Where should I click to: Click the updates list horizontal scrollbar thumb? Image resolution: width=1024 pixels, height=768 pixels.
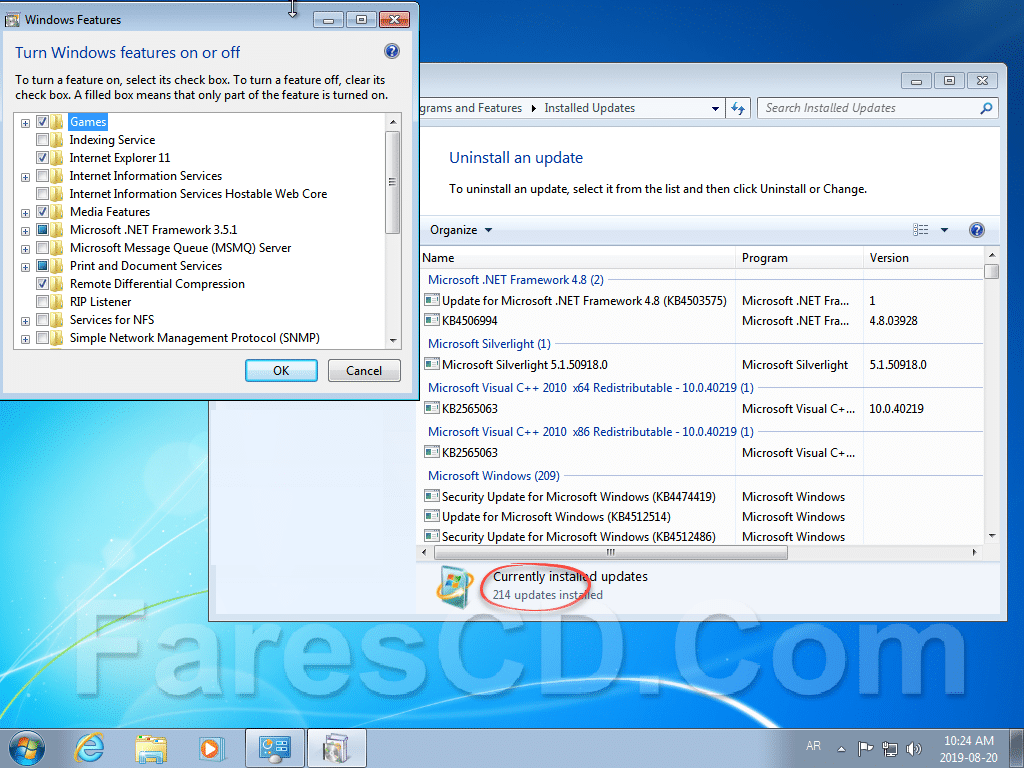[x=611, y=552]
